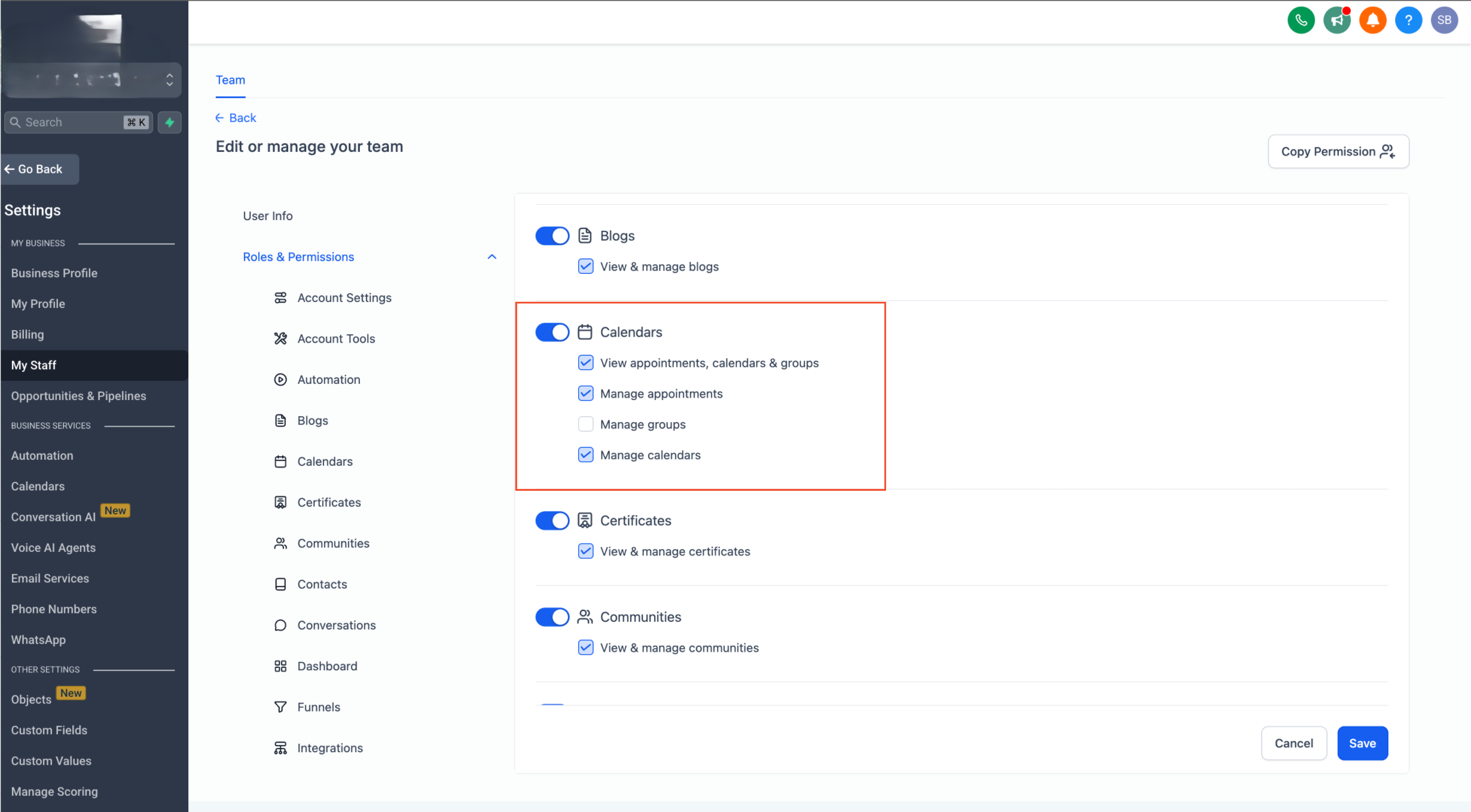The image size is (1471, 812).
Task: Open Opportunities & Pipelines settings
Action: click(x=78, y=396)
